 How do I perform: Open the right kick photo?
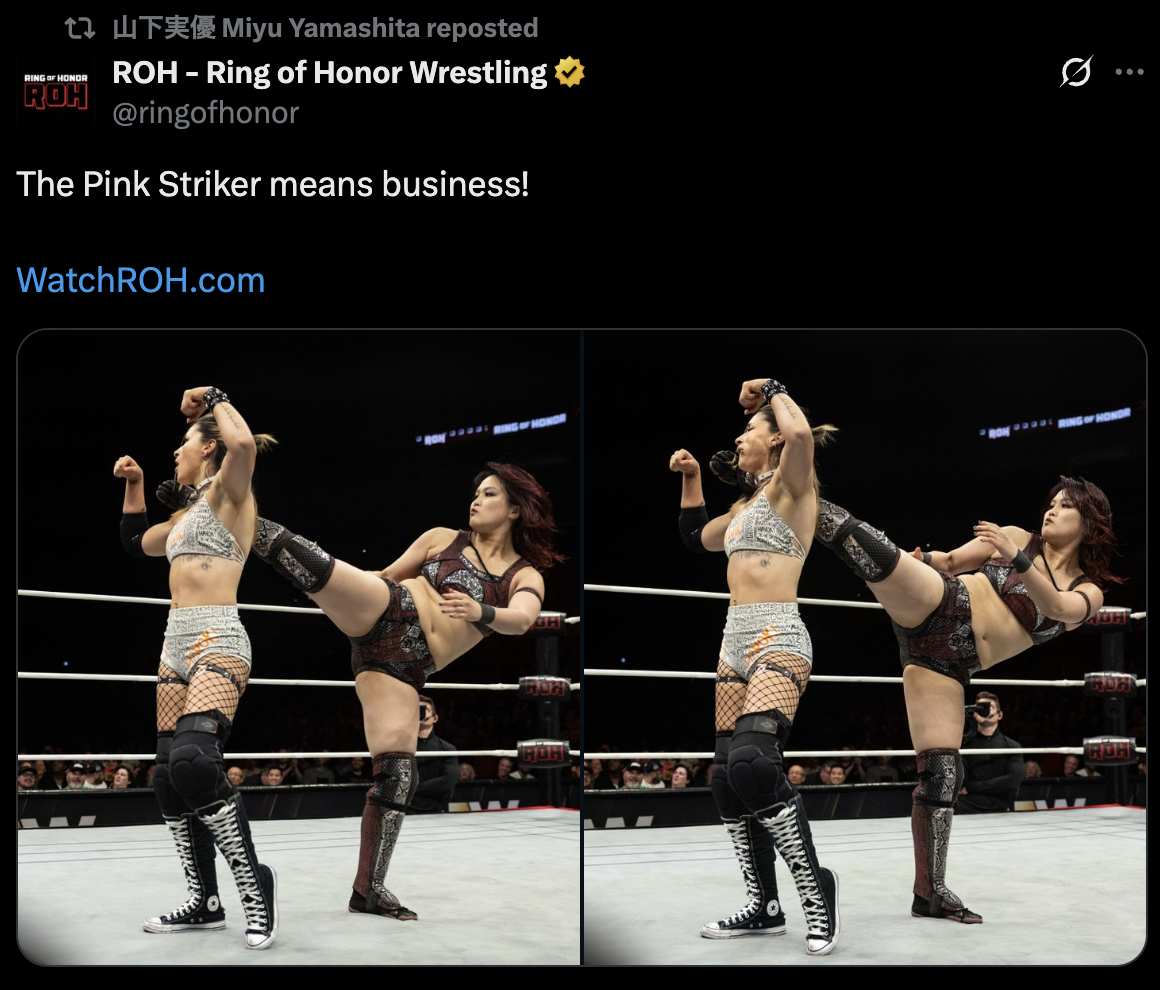coord(865,647)
